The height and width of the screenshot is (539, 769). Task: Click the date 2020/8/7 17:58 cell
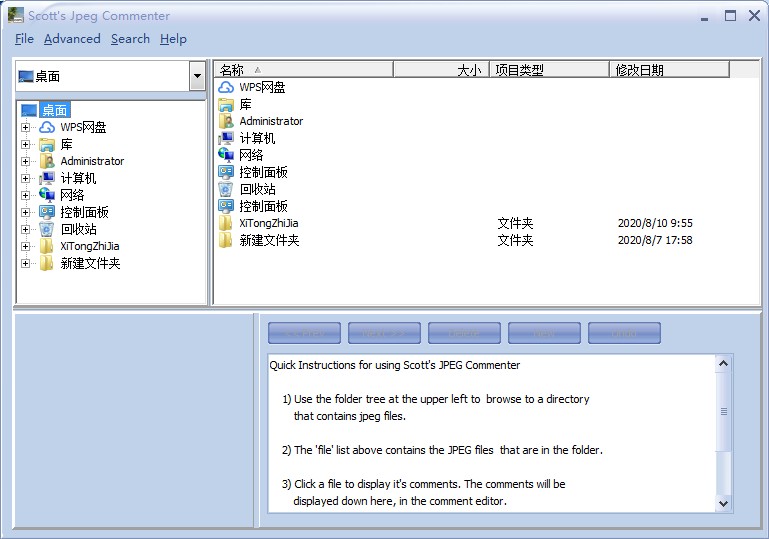[x=655, y=240]
